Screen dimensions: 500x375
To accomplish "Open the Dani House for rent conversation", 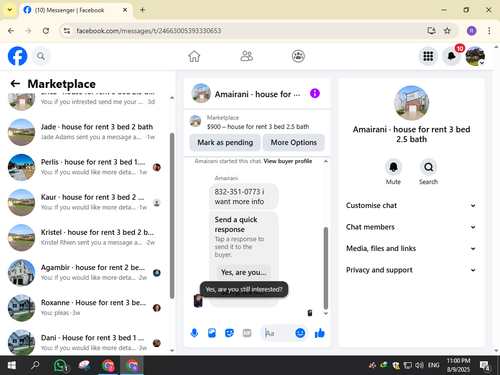I will coord(86,342).
